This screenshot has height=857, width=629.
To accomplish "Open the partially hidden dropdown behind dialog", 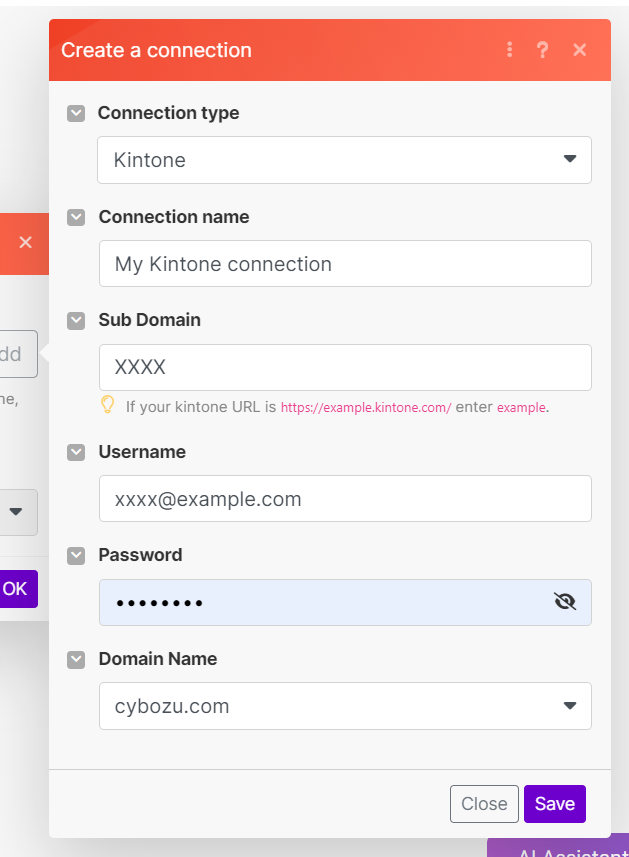I will click(17, 512).
